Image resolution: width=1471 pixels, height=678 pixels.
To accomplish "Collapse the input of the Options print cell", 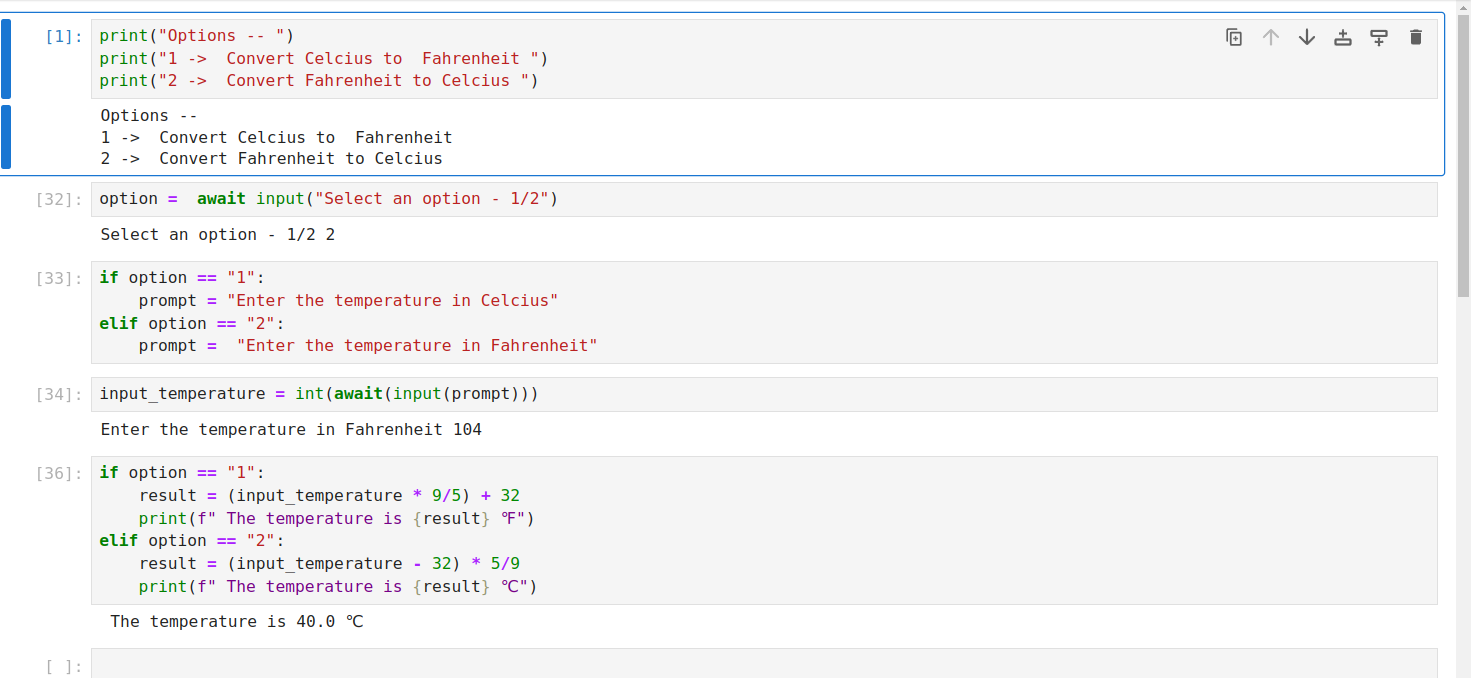I will (x=8, y=58).
